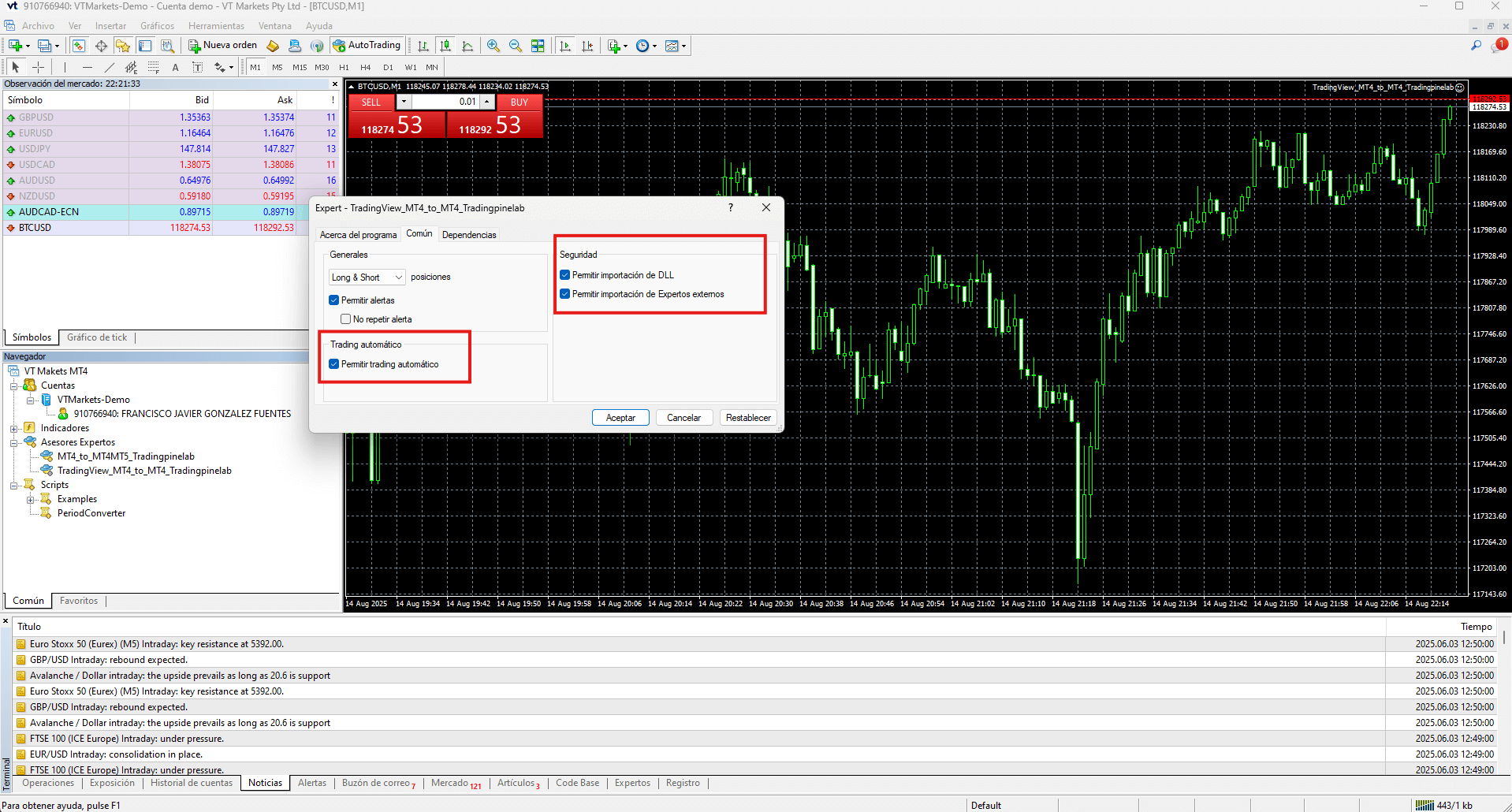1512x812 pixels.
Task: Collapse the Asesores Expertos tree node
Action: [14, 442]
